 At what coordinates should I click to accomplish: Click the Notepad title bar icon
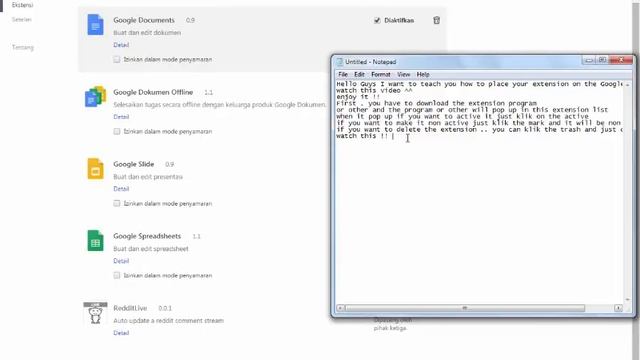(339, 62)
